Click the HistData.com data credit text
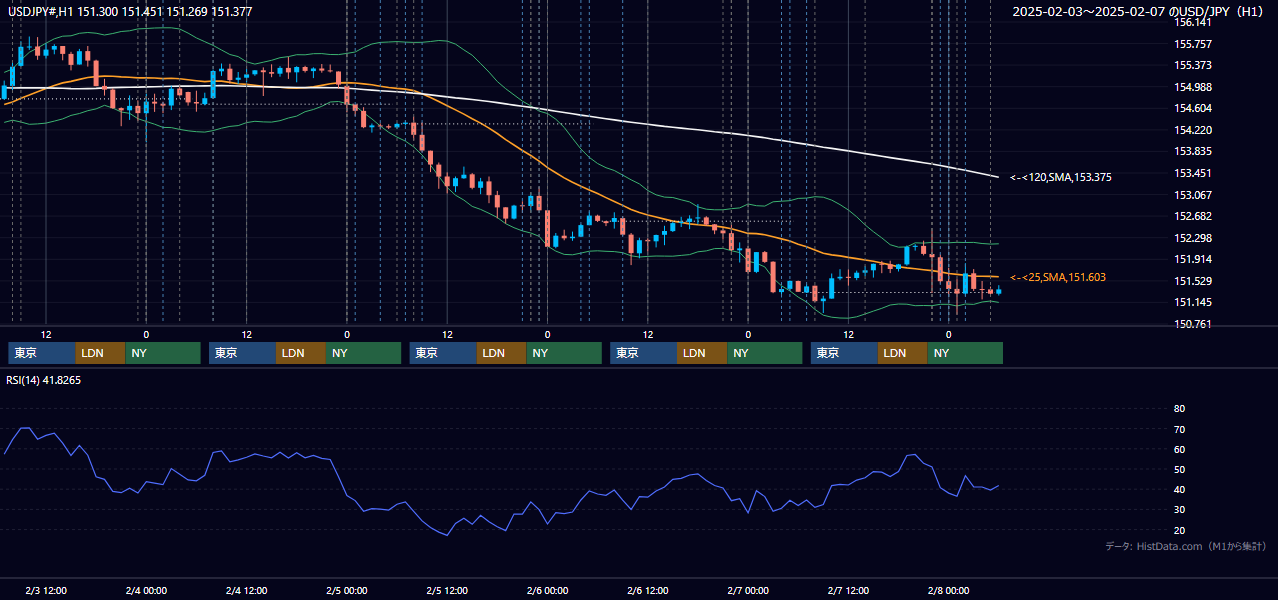1278x600 pixels. 1186,546
